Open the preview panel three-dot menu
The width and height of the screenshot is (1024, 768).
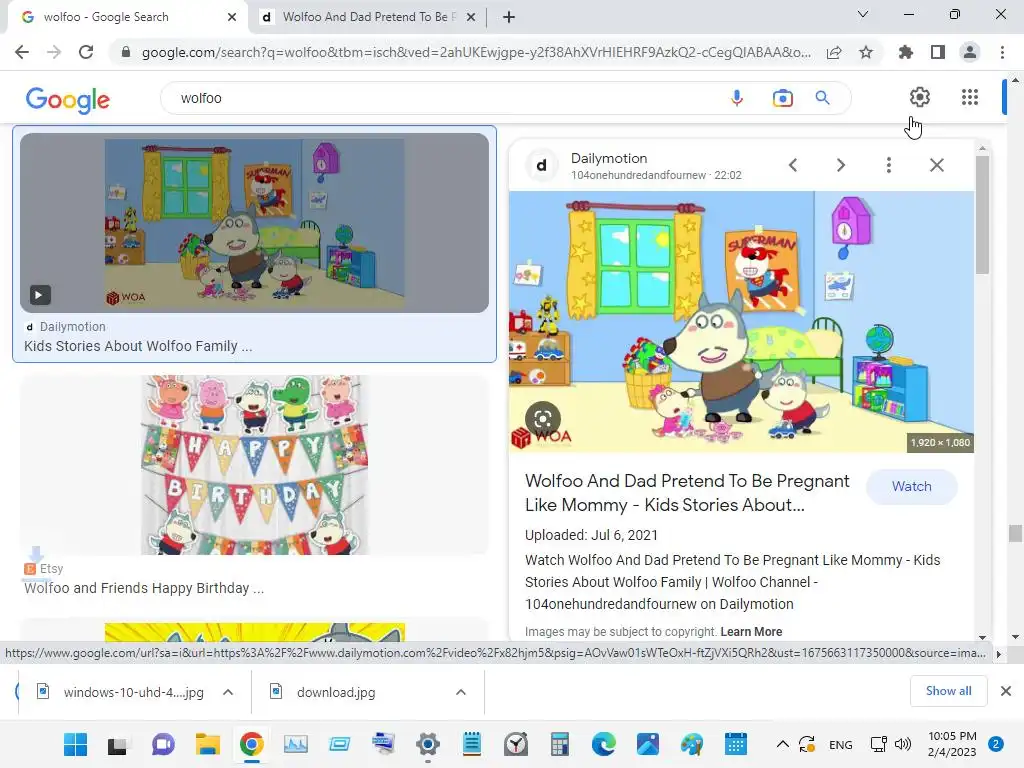pos(888,165)
